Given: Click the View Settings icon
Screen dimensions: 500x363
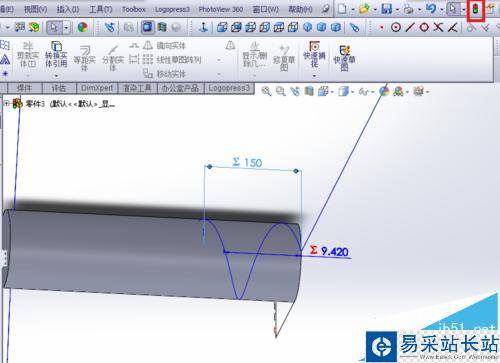Looking at the screenshot, I should click(418, 91).
